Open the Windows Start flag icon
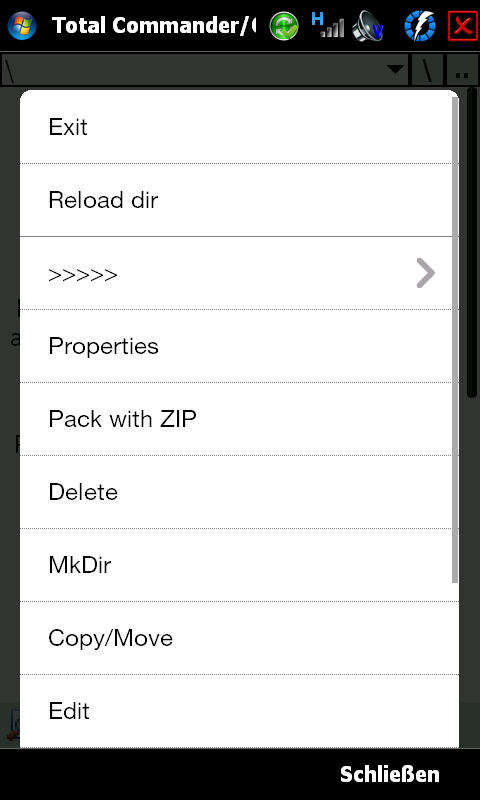This screenshot has height=800, width=480. [21, 26]
